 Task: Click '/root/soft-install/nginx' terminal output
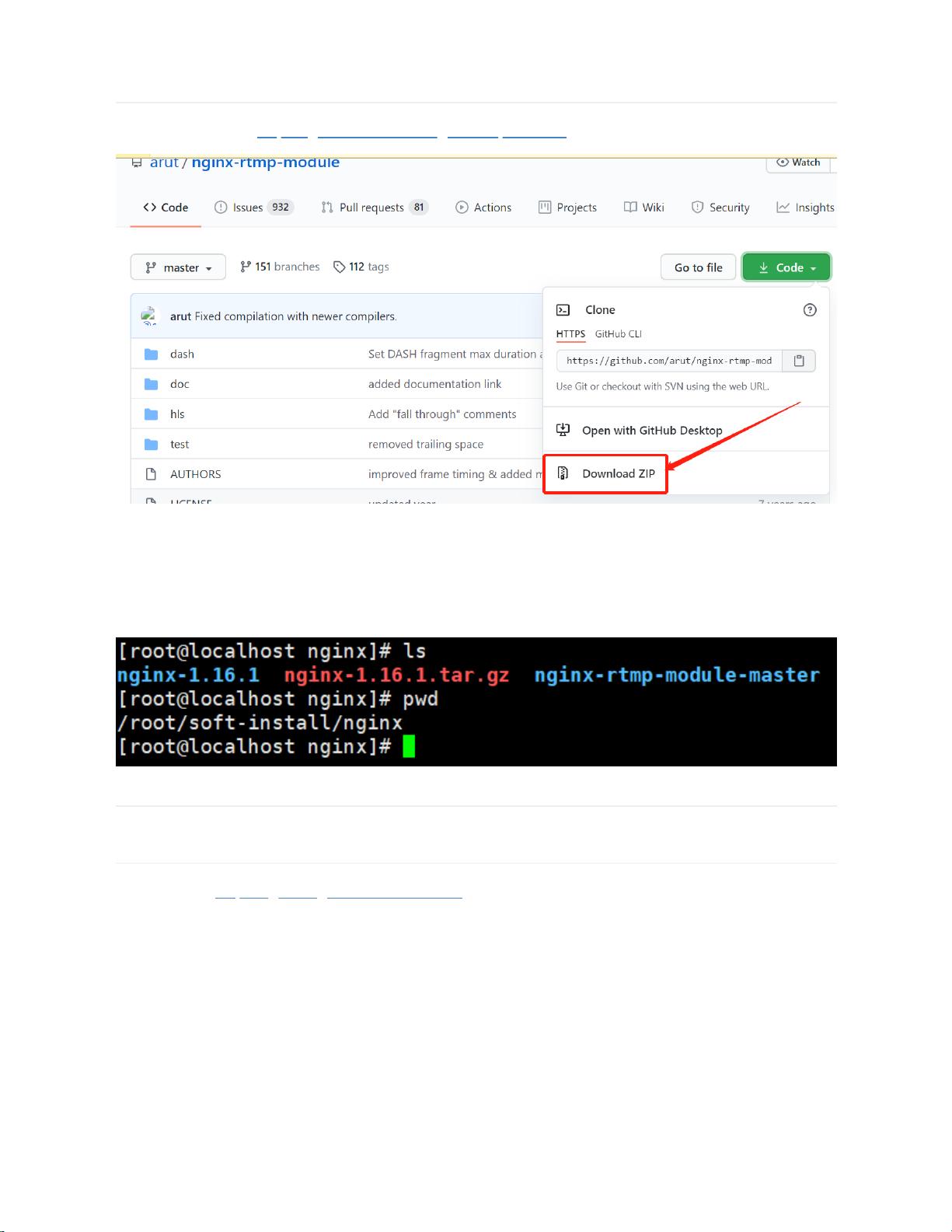point(260,723)
